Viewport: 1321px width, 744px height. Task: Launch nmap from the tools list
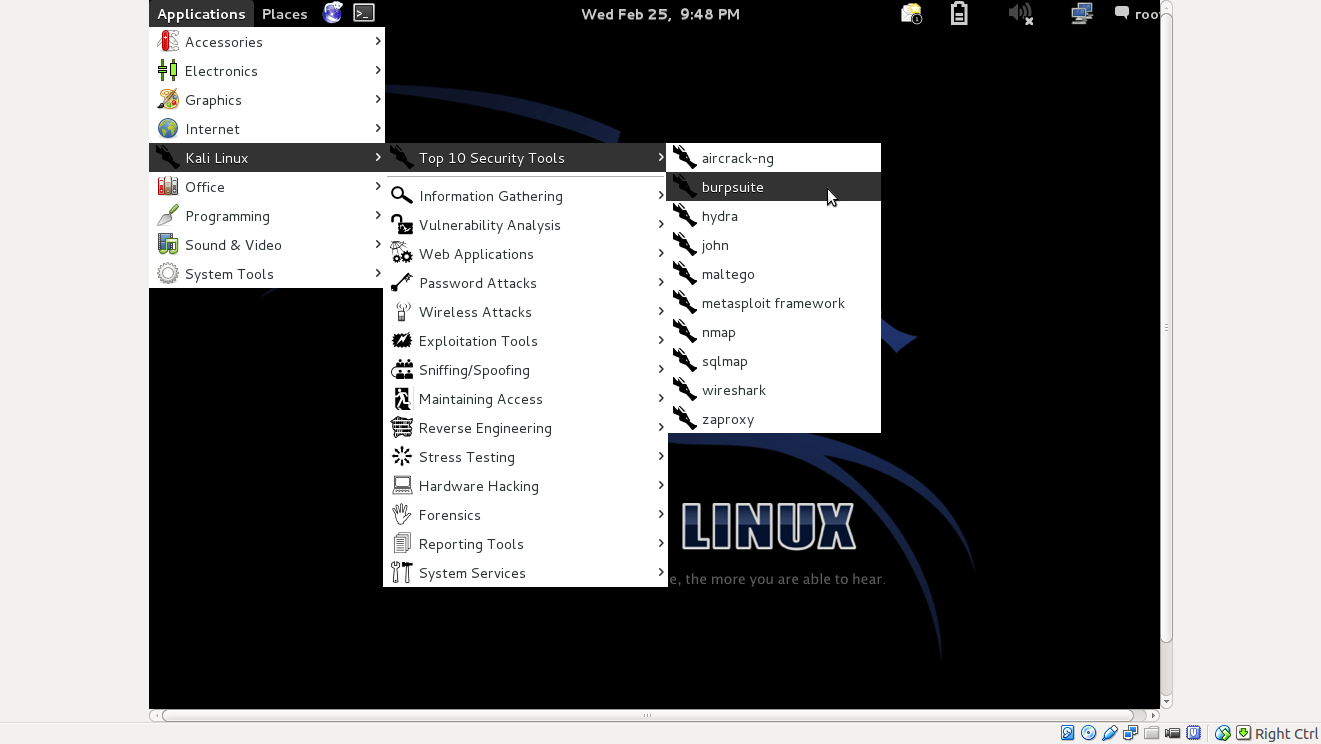point(774,332)
